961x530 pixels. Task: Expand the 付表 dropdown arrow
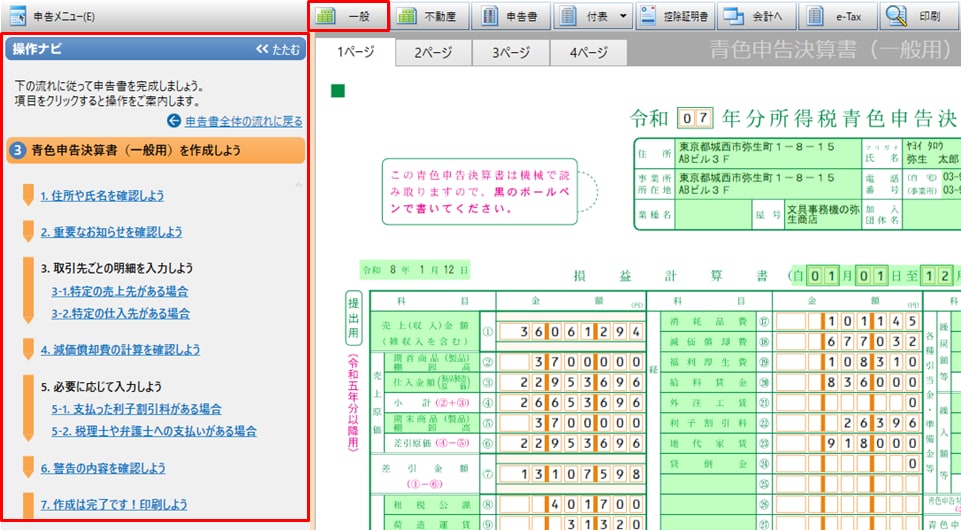click(x=623, y=16)
